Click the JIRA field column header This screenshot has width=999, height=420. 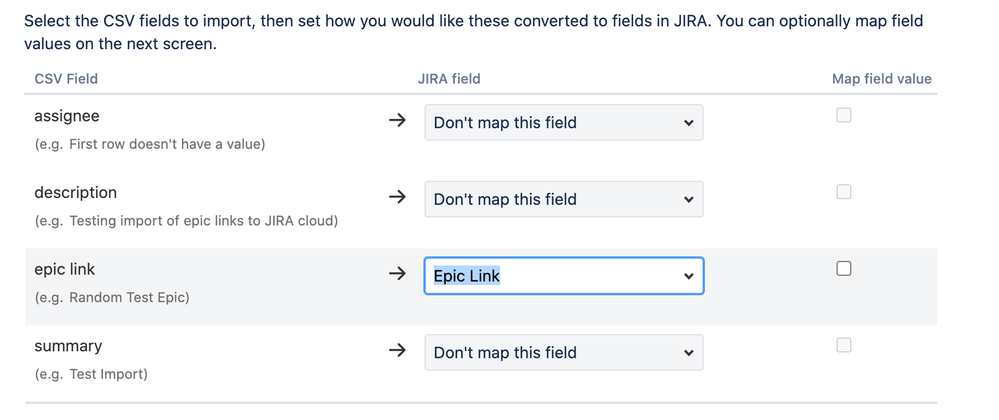pos(449,78)
